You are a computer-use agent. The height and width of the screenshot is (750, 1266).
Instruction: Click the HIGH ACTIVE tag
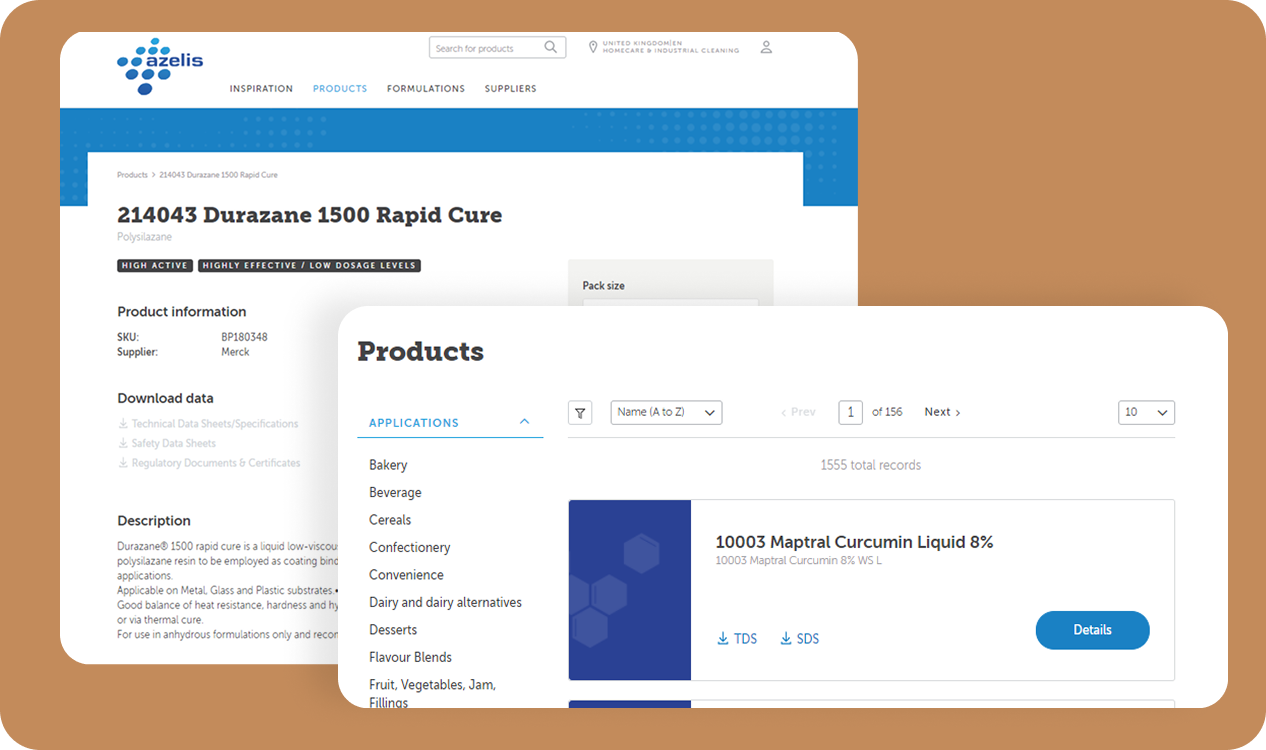point(155,266)
